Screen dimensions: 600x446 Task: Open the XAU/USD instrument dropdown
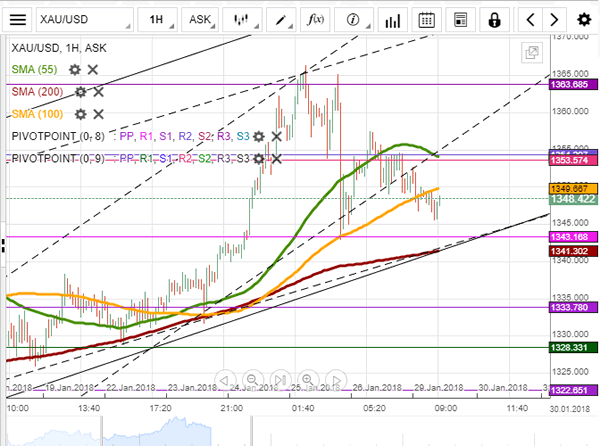click(85, 19)
